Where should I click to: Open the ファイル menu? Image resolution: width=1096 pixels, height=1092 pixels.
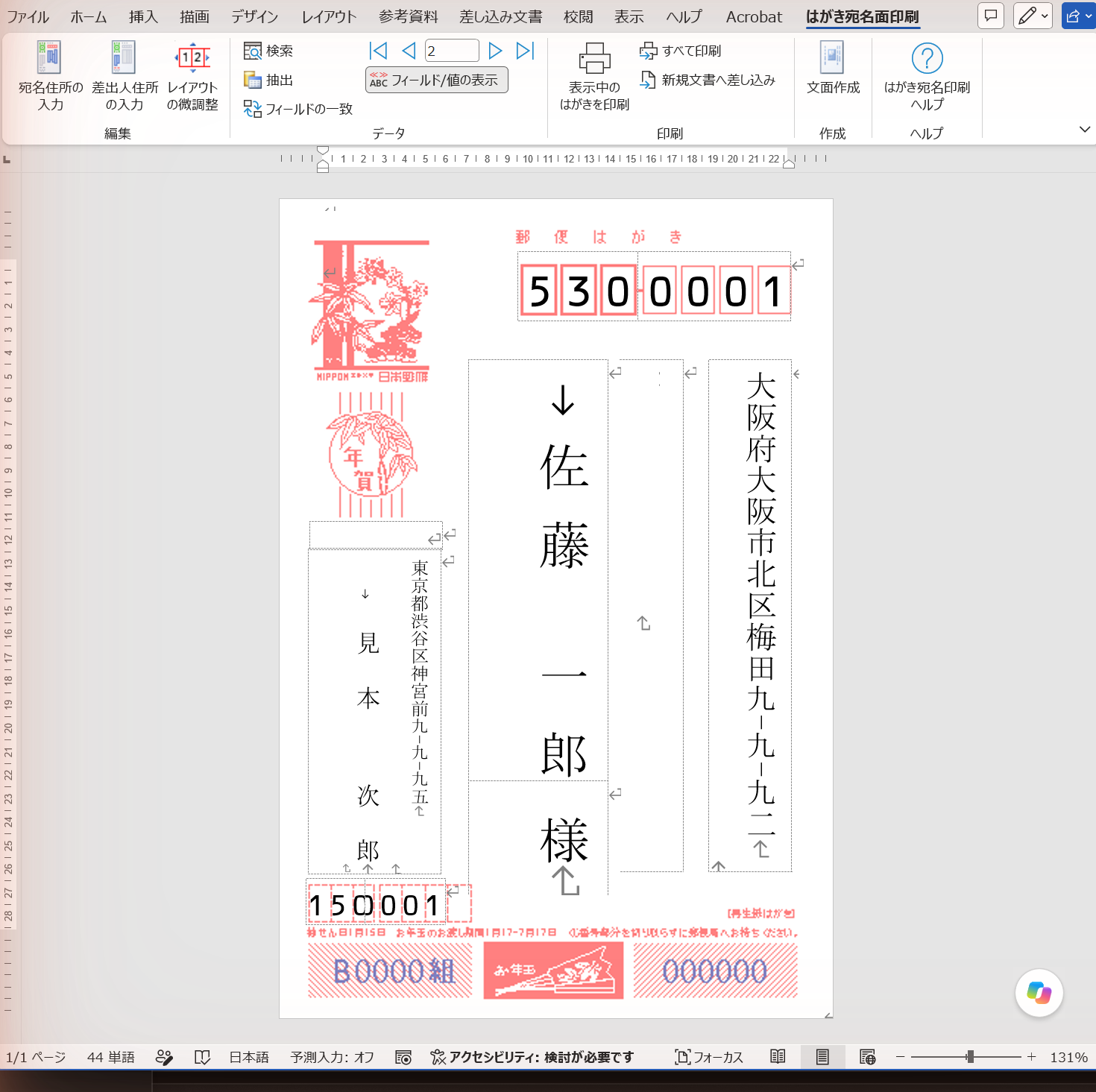click(x=28, y=16)
